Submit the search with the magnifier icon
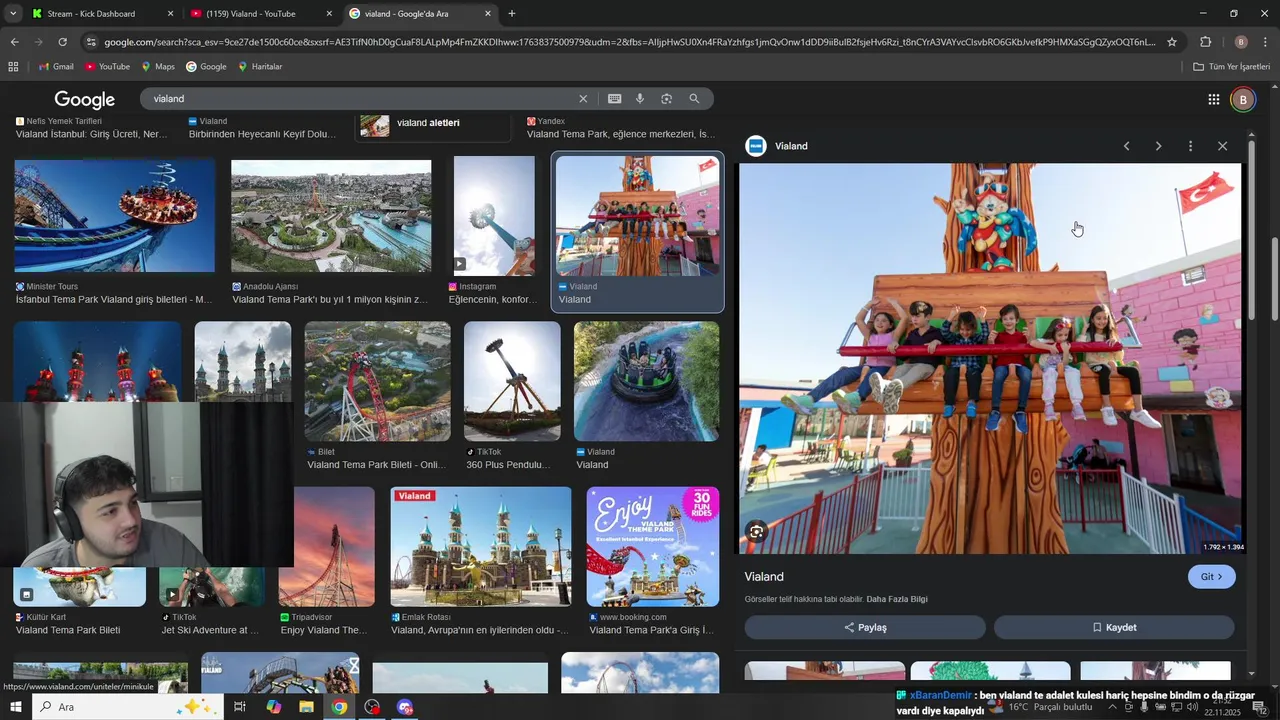1280x720 pixels. pyautogui.click(x=694, y=99)
